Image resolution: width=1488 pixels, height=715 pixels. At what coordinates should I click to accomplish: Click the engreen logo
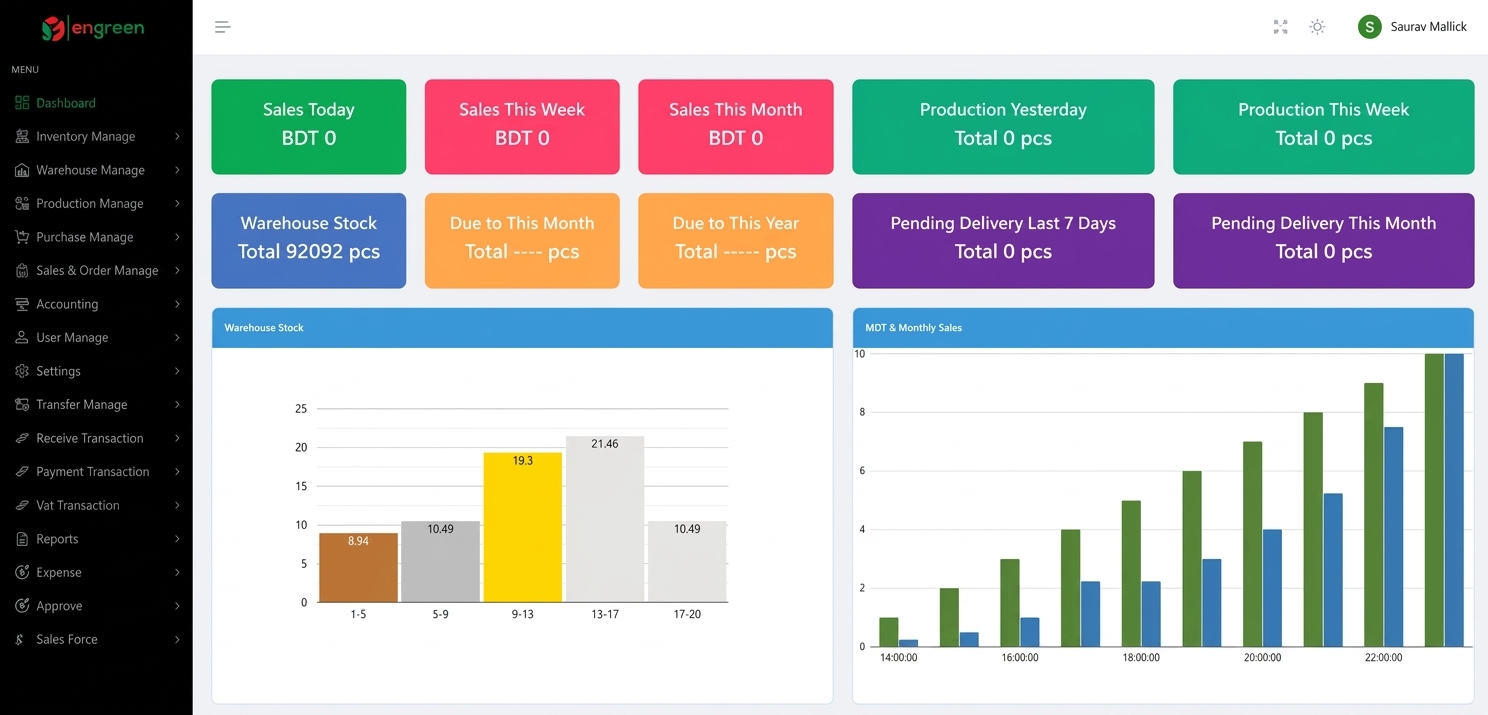pyautogui.click(x=93, y=28)
